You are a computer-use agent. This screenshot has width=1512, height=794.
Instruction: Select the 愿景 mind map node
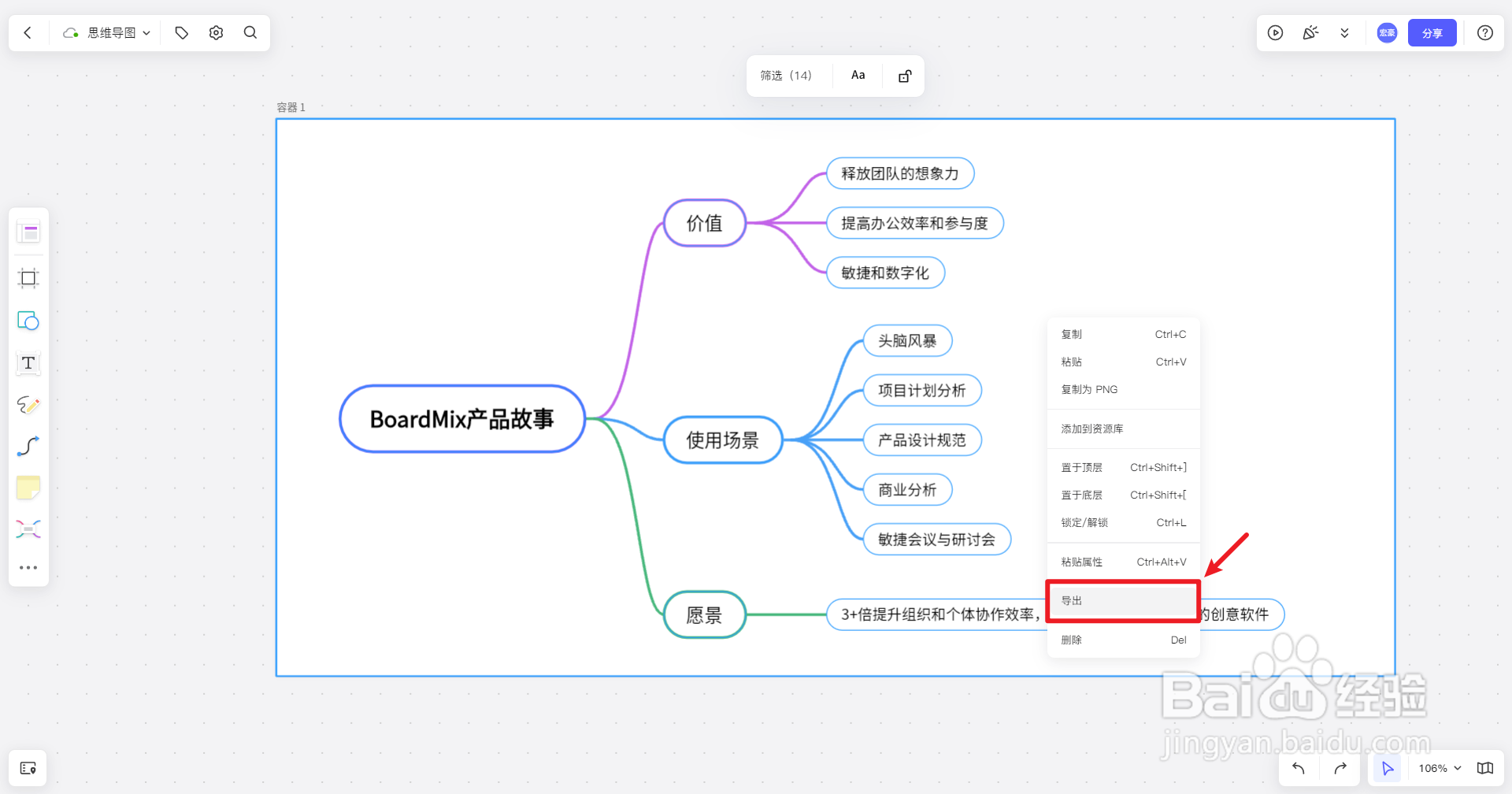tap(705, 614)
